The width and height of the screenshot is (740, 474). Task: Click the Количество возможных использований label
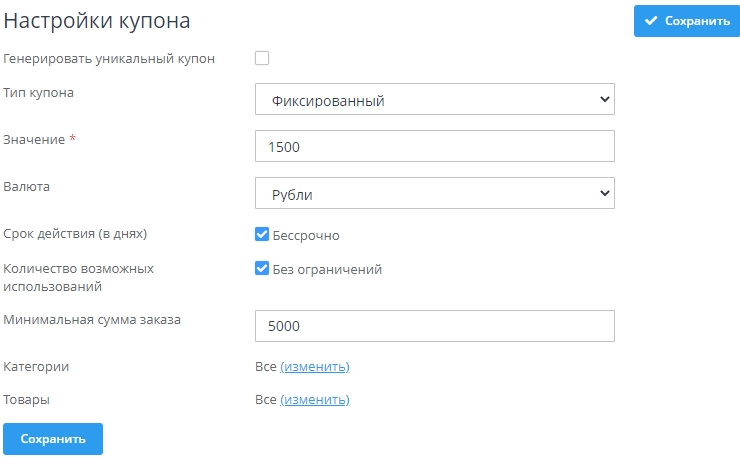pyautogui.click(x=72, y=277)
